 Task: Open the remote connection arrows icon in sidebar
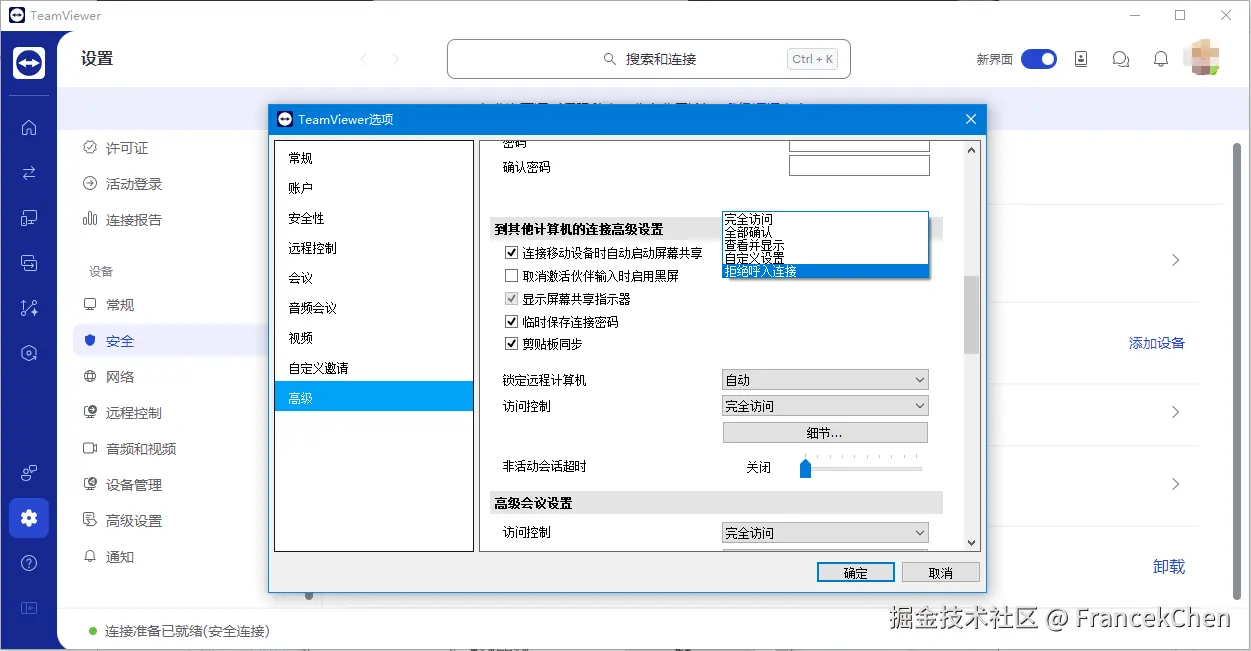[29, 173]
